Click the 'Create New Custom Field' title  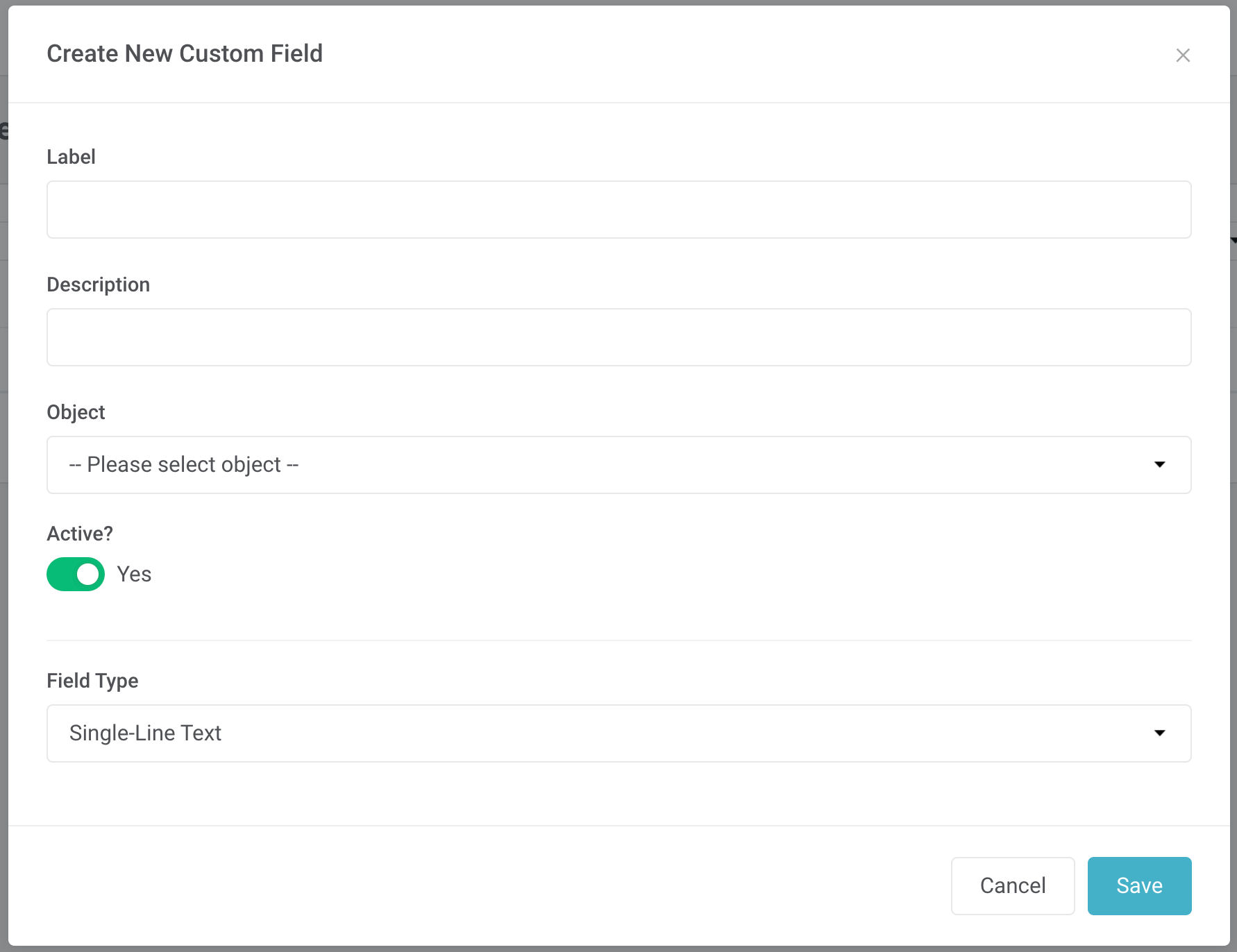tap(185, 53)
